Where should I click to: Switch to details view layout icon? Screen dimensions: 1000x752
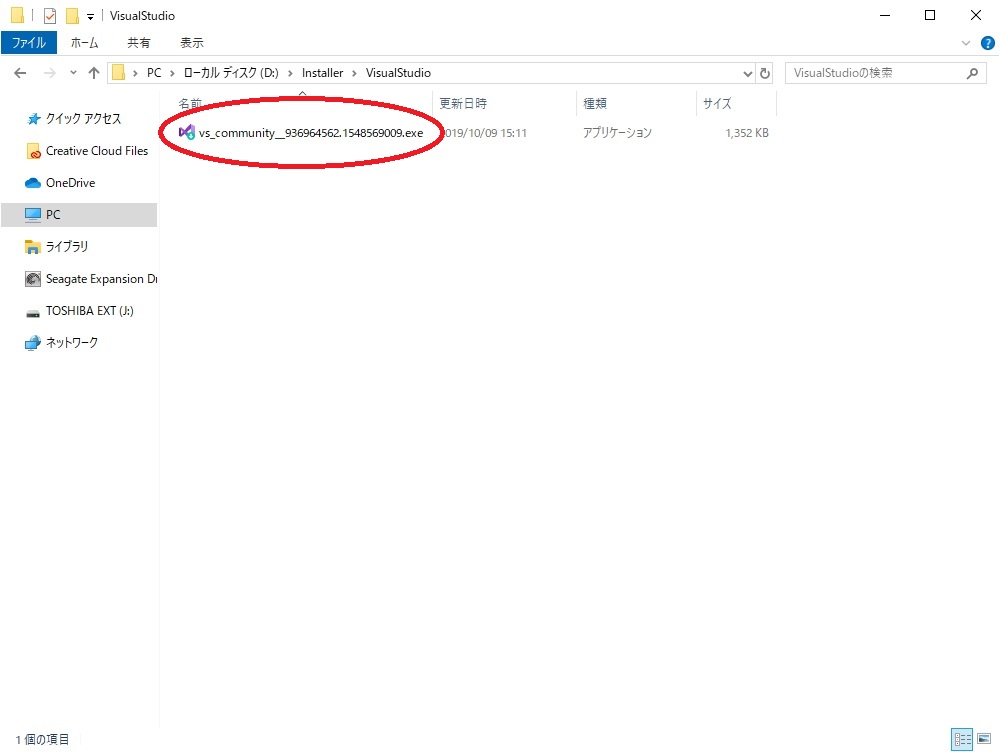click(x=962, y=739)
